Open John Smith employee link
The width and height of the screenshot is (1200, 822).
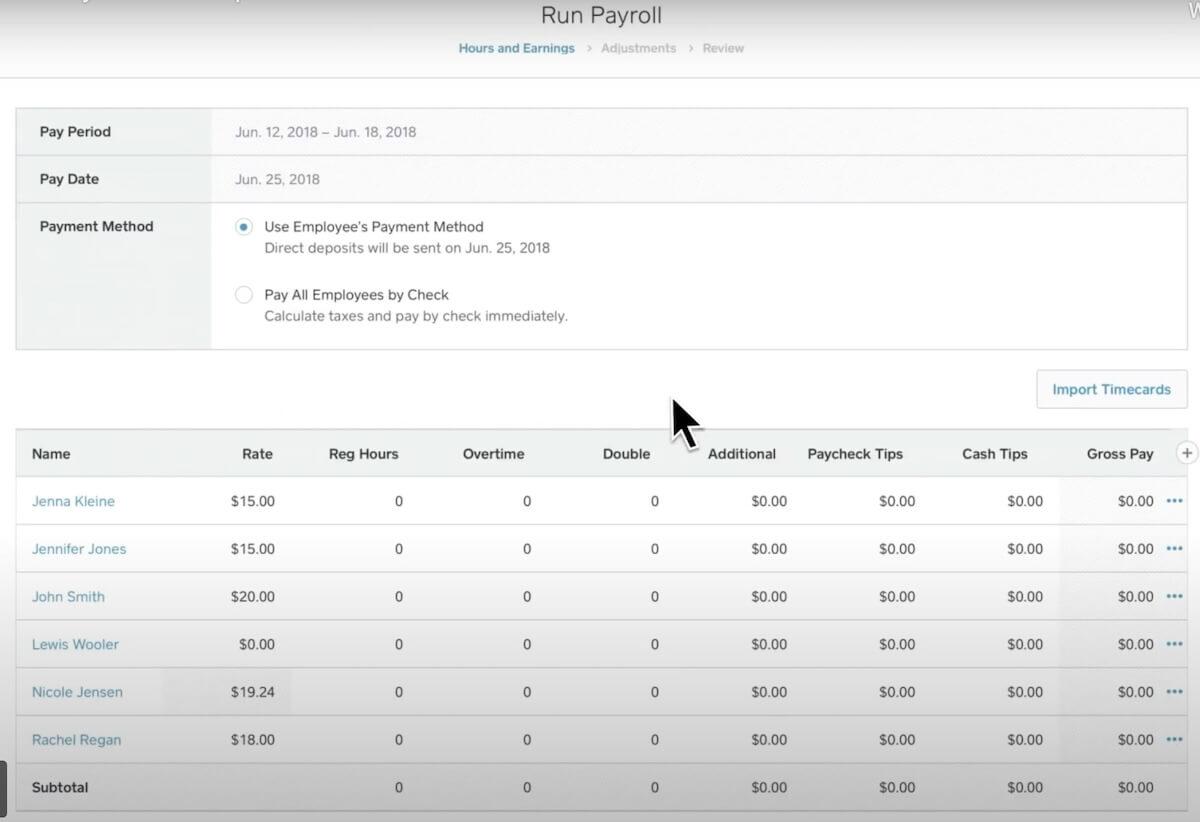68,596
